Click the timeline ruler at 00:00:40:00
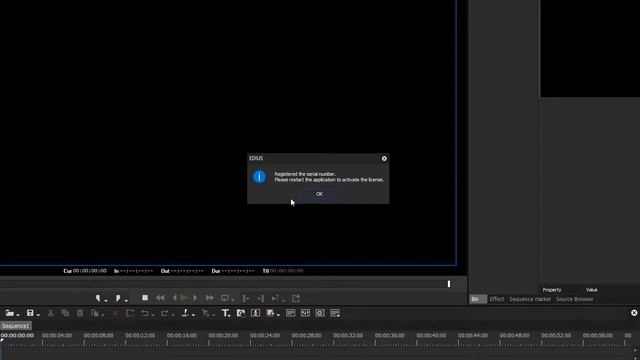The image size is (640, 360). (431, 336)
